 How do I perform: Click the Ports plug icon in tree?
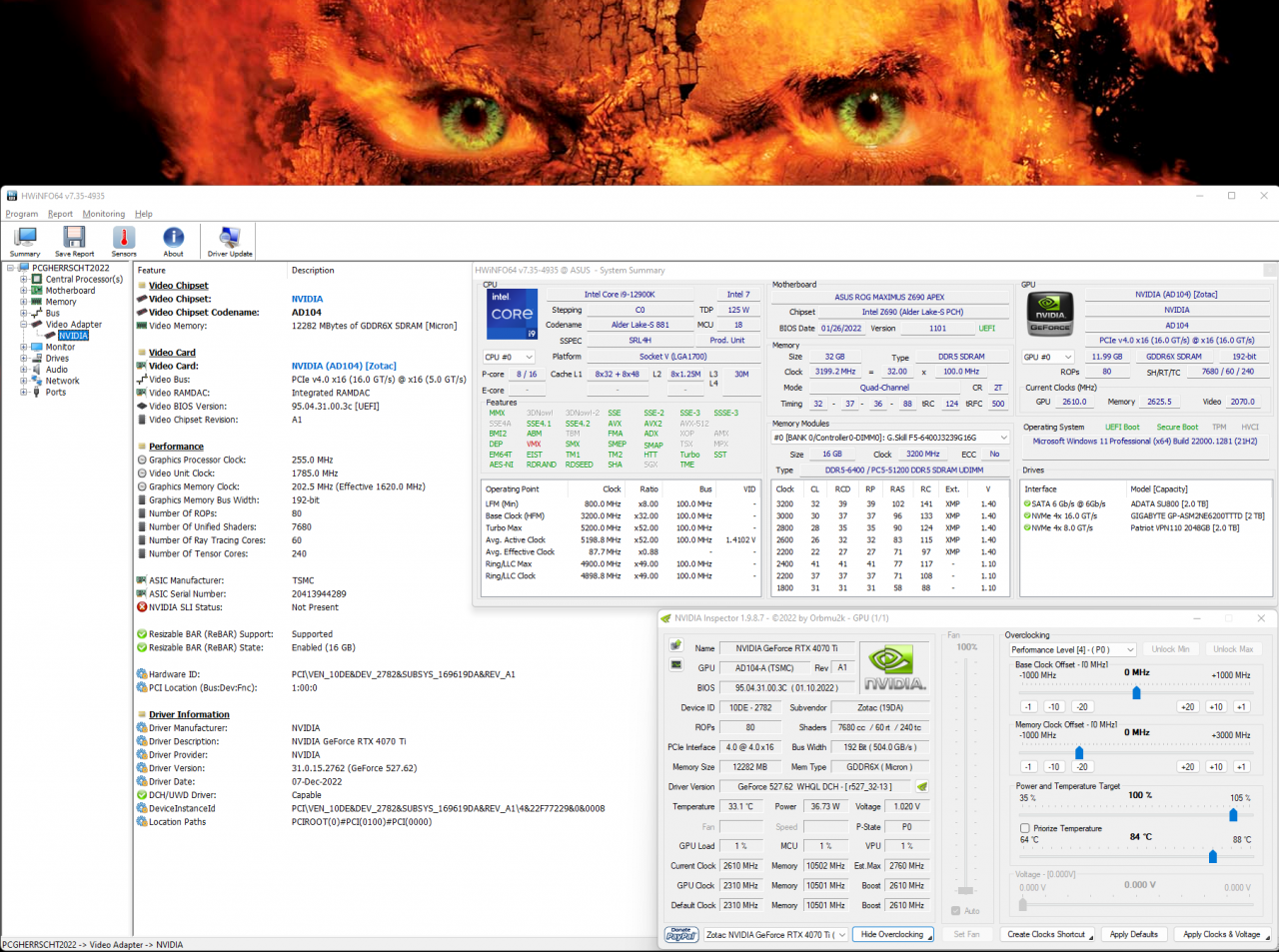pyautogui.click(x=38, y=393)
